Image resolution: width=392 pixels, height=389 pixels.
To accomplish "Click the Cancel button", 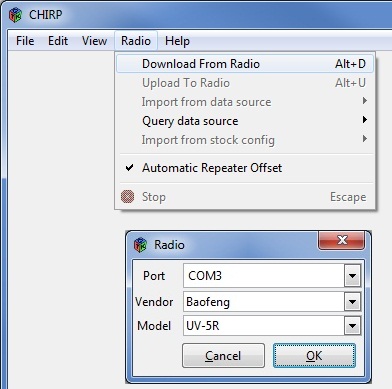I will (x=223, y=356).
